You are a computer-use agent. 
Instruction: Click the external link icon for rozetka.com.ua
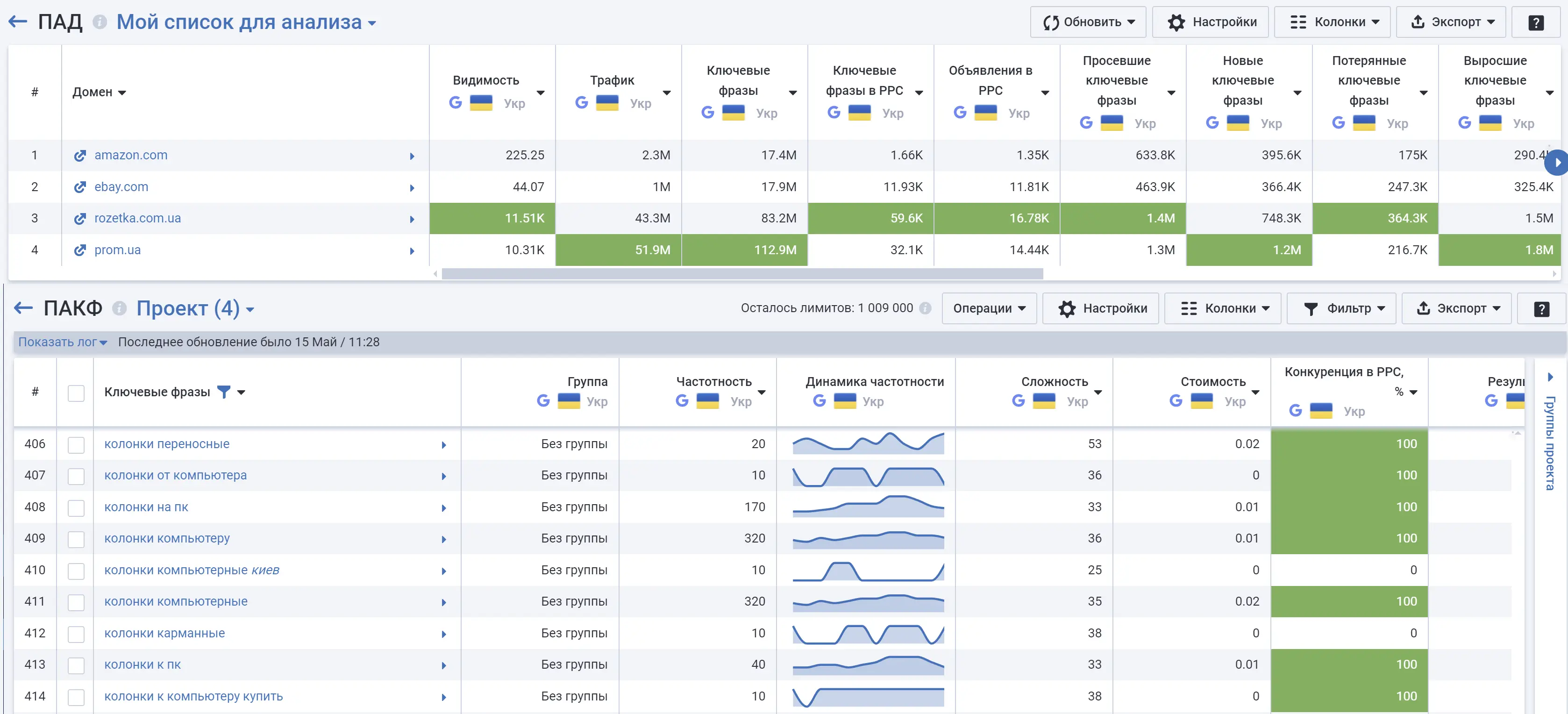pyautogui.click(x=80, y=219)
